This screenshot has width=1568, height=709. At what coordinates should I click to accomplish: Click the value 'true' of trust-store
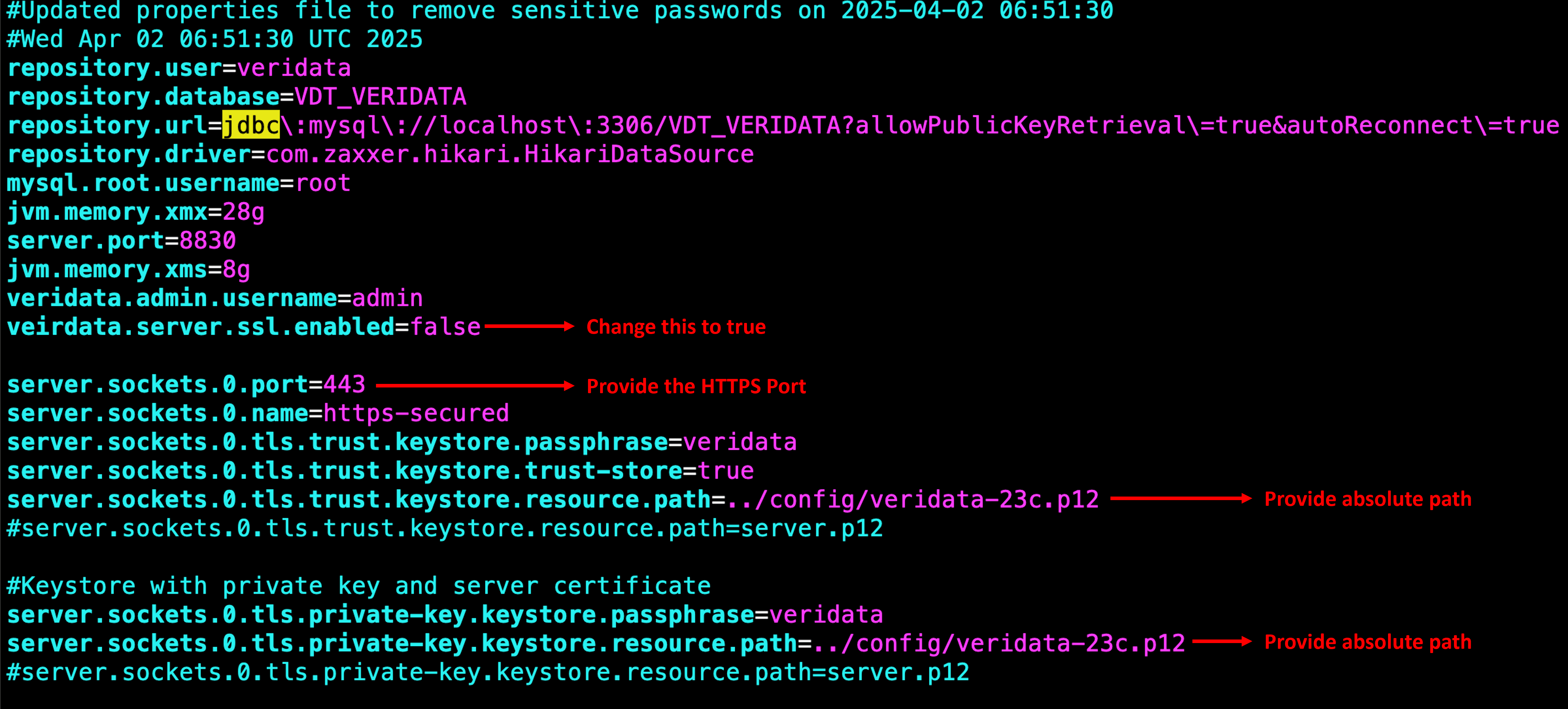[x=726, y=471]
